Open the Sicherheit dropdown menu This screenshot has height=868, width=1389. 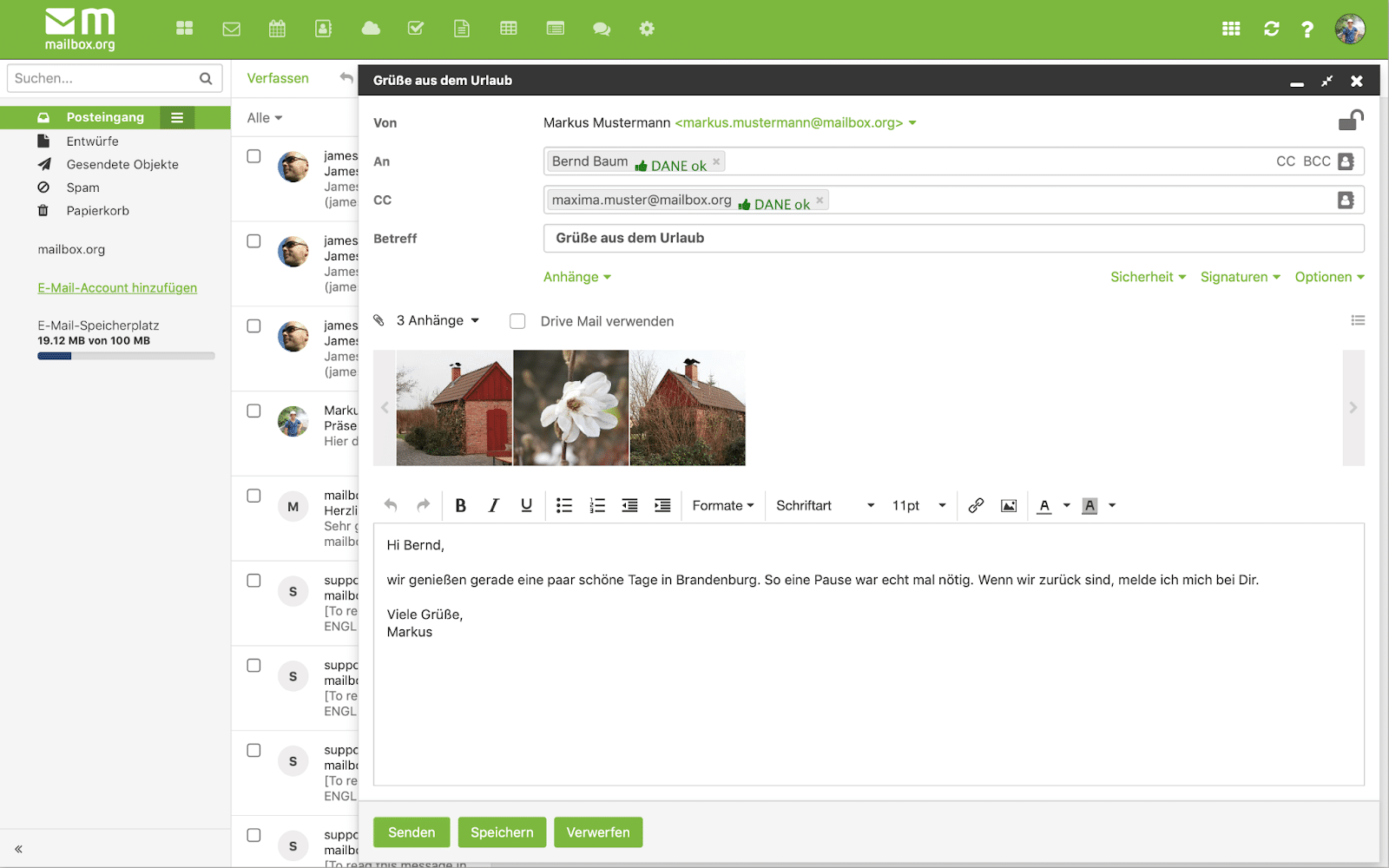[1147, 277]
